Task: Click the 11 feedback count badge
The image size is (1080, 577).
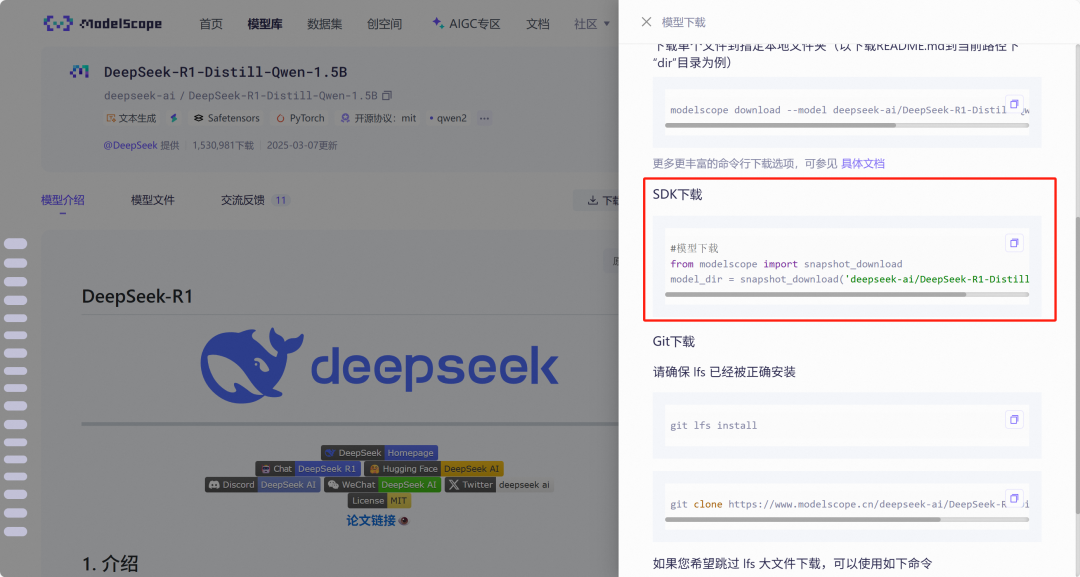Action: (280, 200)
